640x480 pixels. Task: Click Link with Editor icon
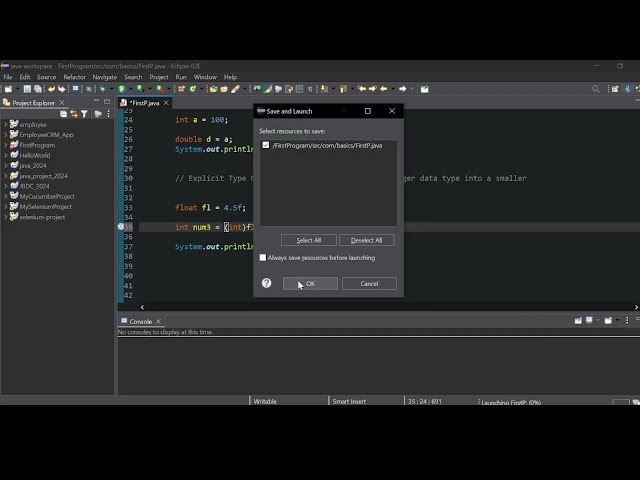(x=74, y=114)
